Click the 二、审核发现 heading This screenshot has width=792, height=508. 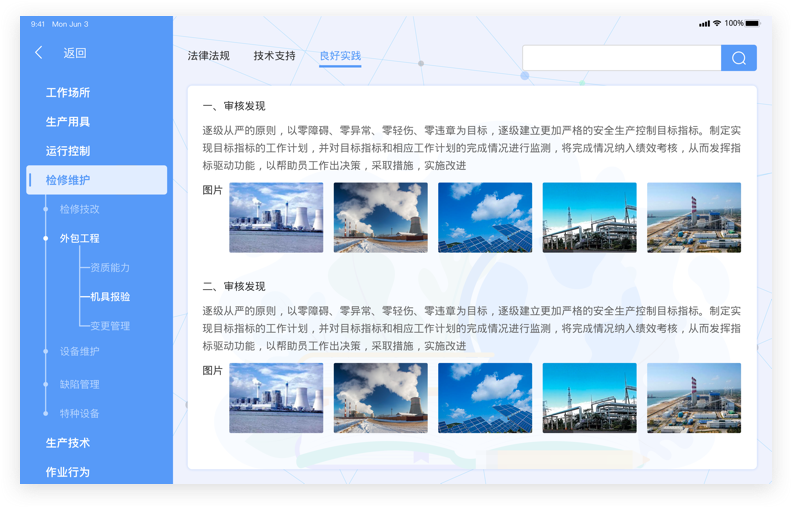[x=234, y=286]
